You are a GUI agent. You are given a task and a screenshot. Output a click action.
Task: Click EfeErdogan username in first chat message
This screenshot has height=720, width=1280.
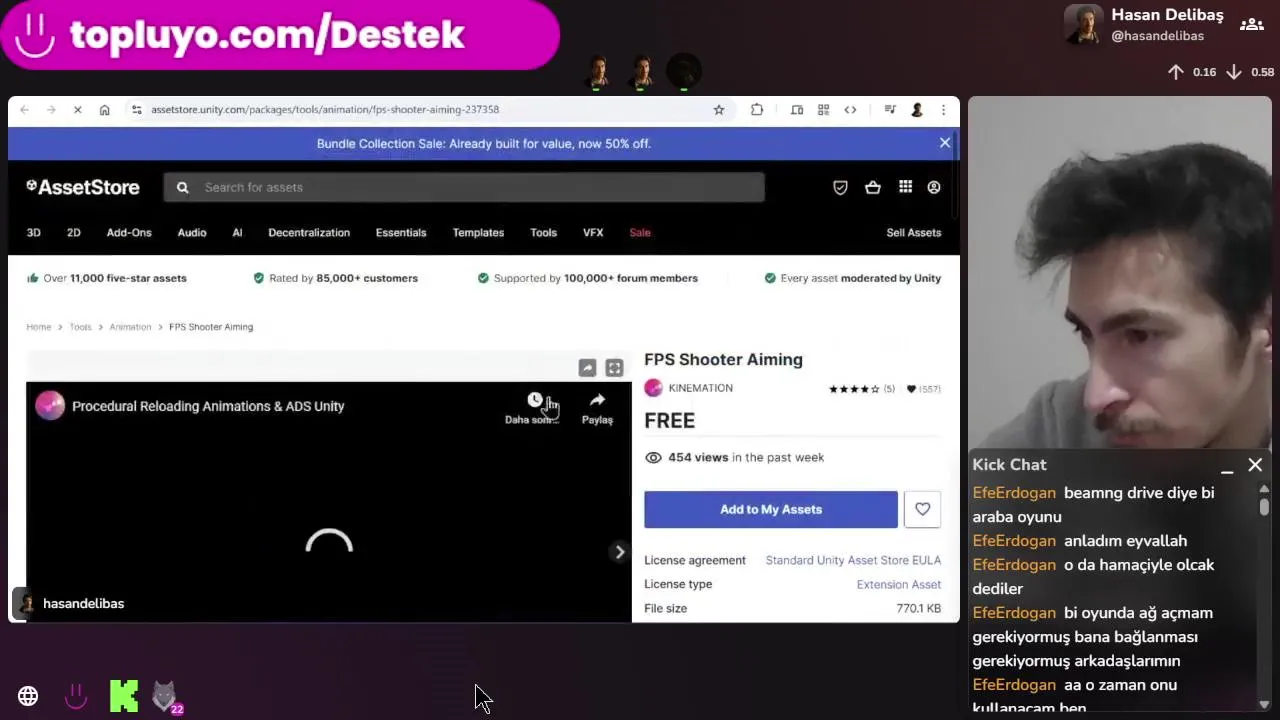(x=1014, y=493)
